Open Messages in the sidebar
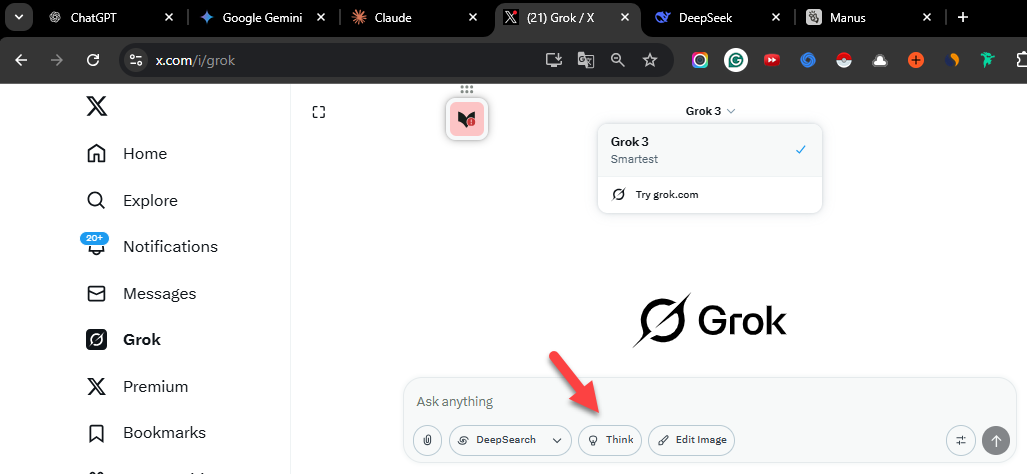The width and height of the screenshot is (1027, 474). [141, 294]
